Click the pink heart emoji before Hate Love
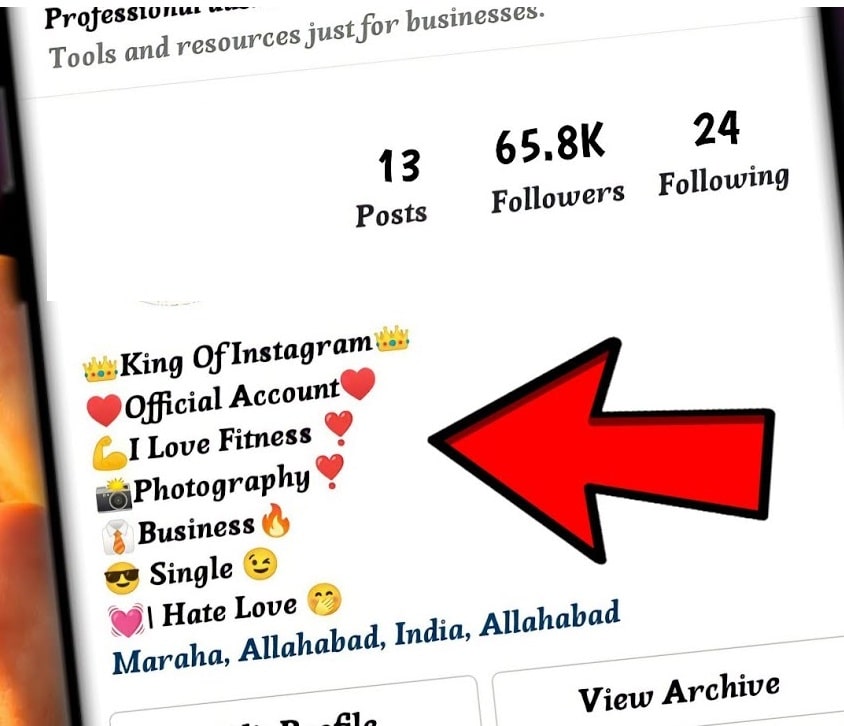Screen dimensions: 844x726 click(x=126, y=620)
